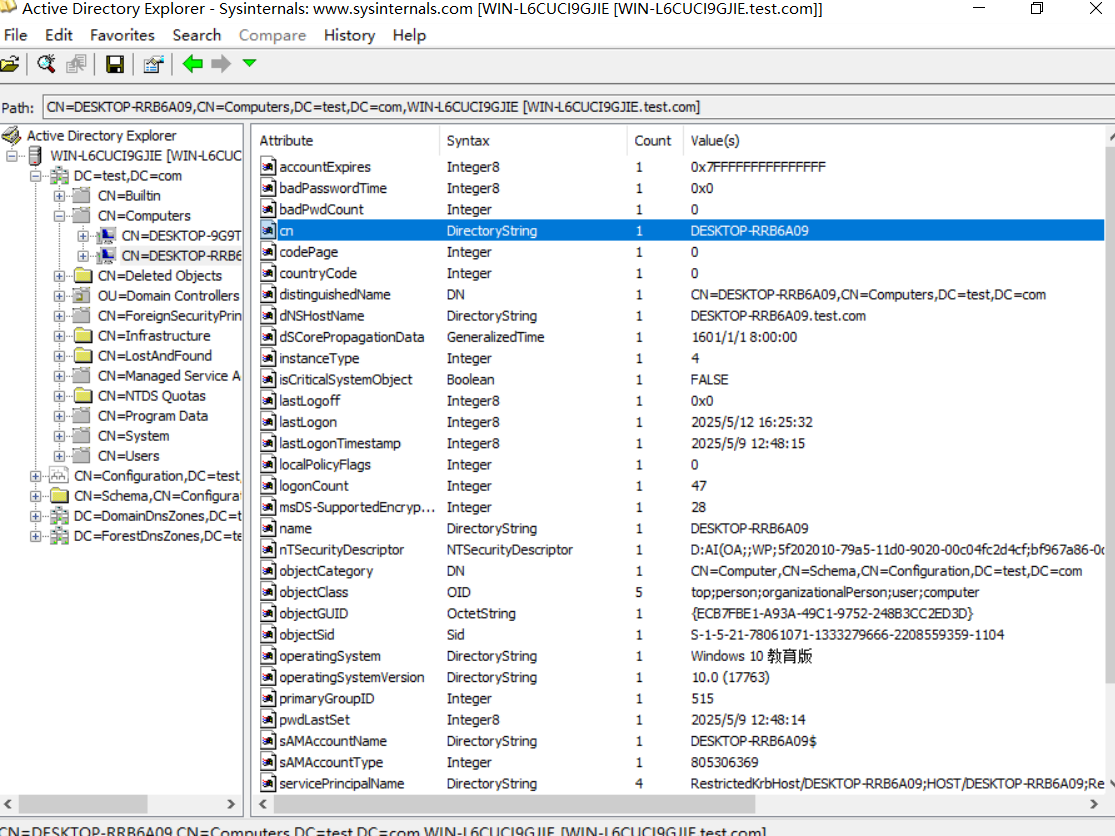Click the distinguishedName attribute icon
Viewport: 1115px width, 836px height.
268,294
